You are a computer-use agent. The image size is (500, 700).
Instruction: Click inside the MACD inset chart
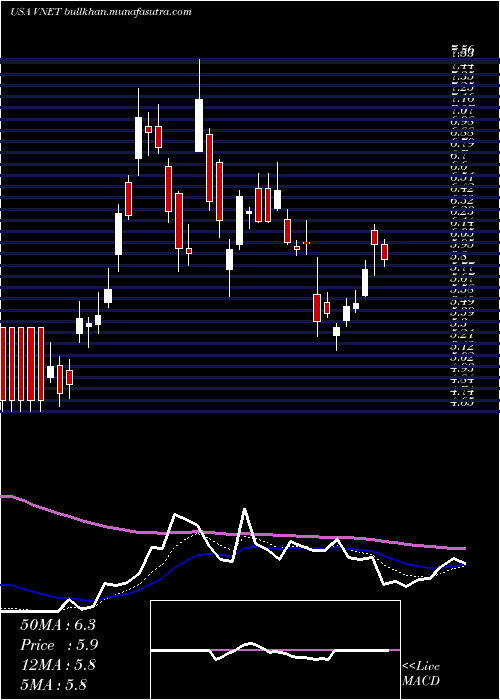275,650
